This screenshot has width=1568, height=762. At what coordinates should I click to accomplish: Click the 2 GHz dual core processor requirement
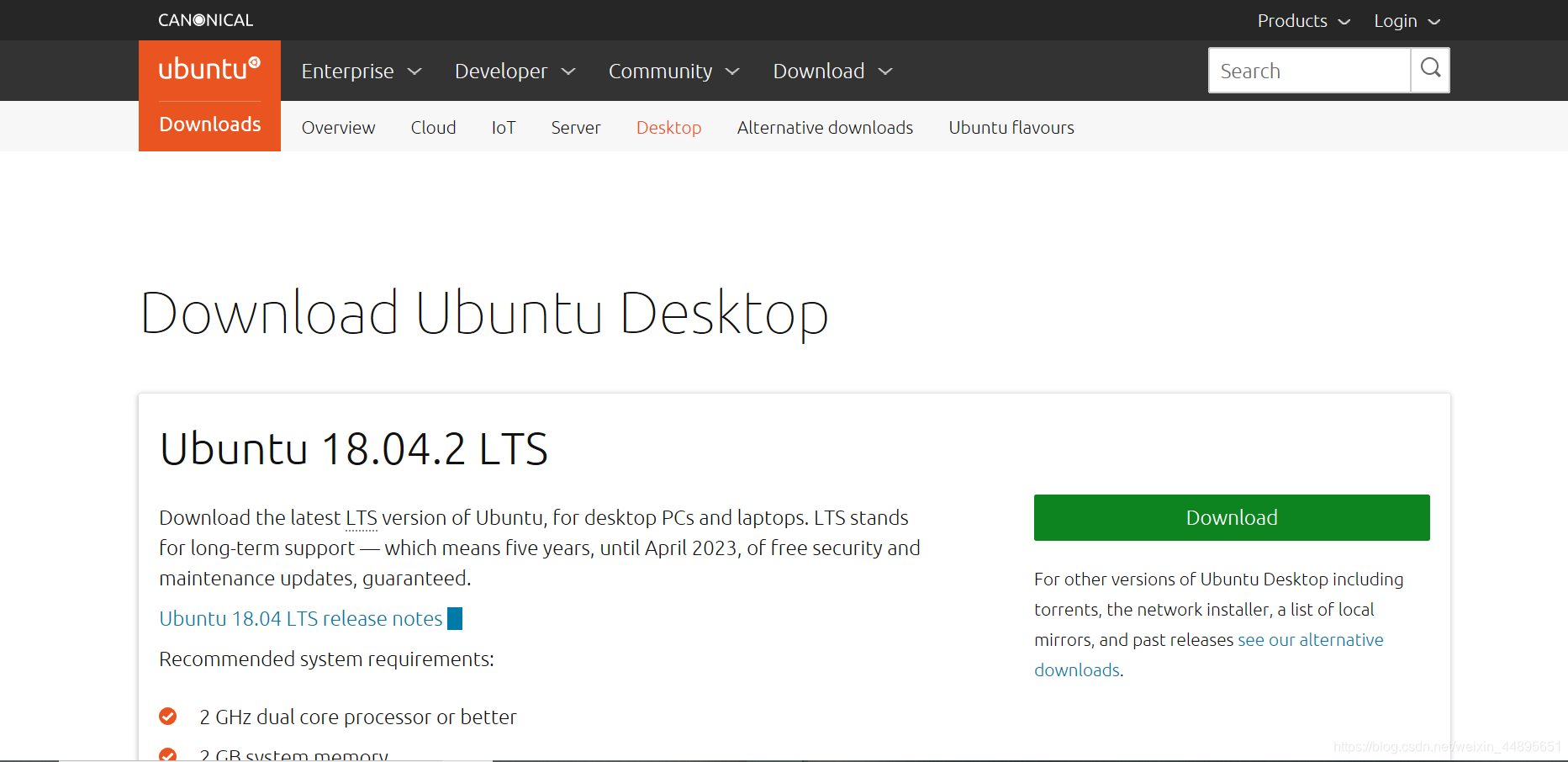click(x=357, y=717)
